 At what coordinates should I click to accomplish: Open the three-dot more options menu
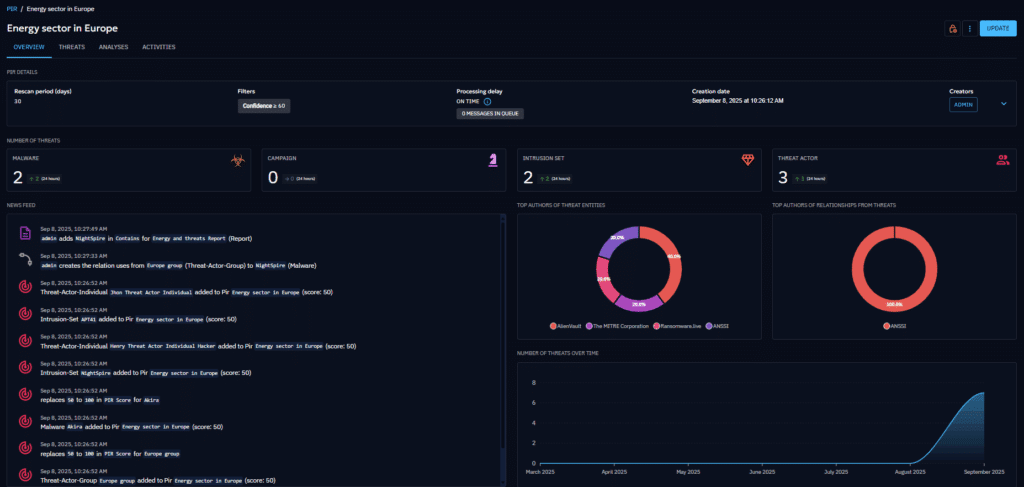tap(969, 28)
